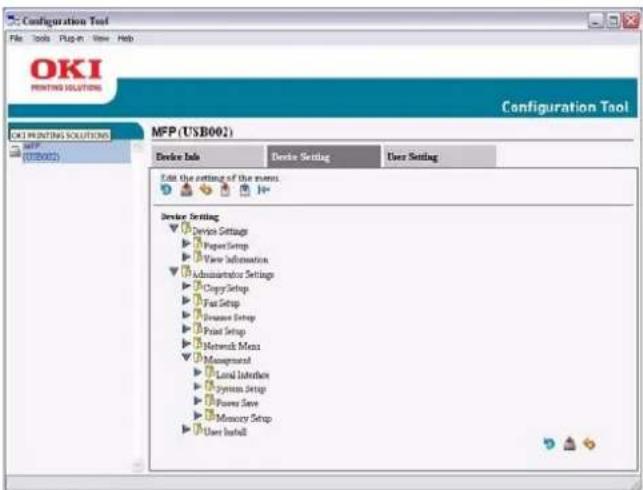The width and height of the screenshot is (643, 490).
Task: Click the folder icon of Network Menu
Action: (x=198, y=344)
